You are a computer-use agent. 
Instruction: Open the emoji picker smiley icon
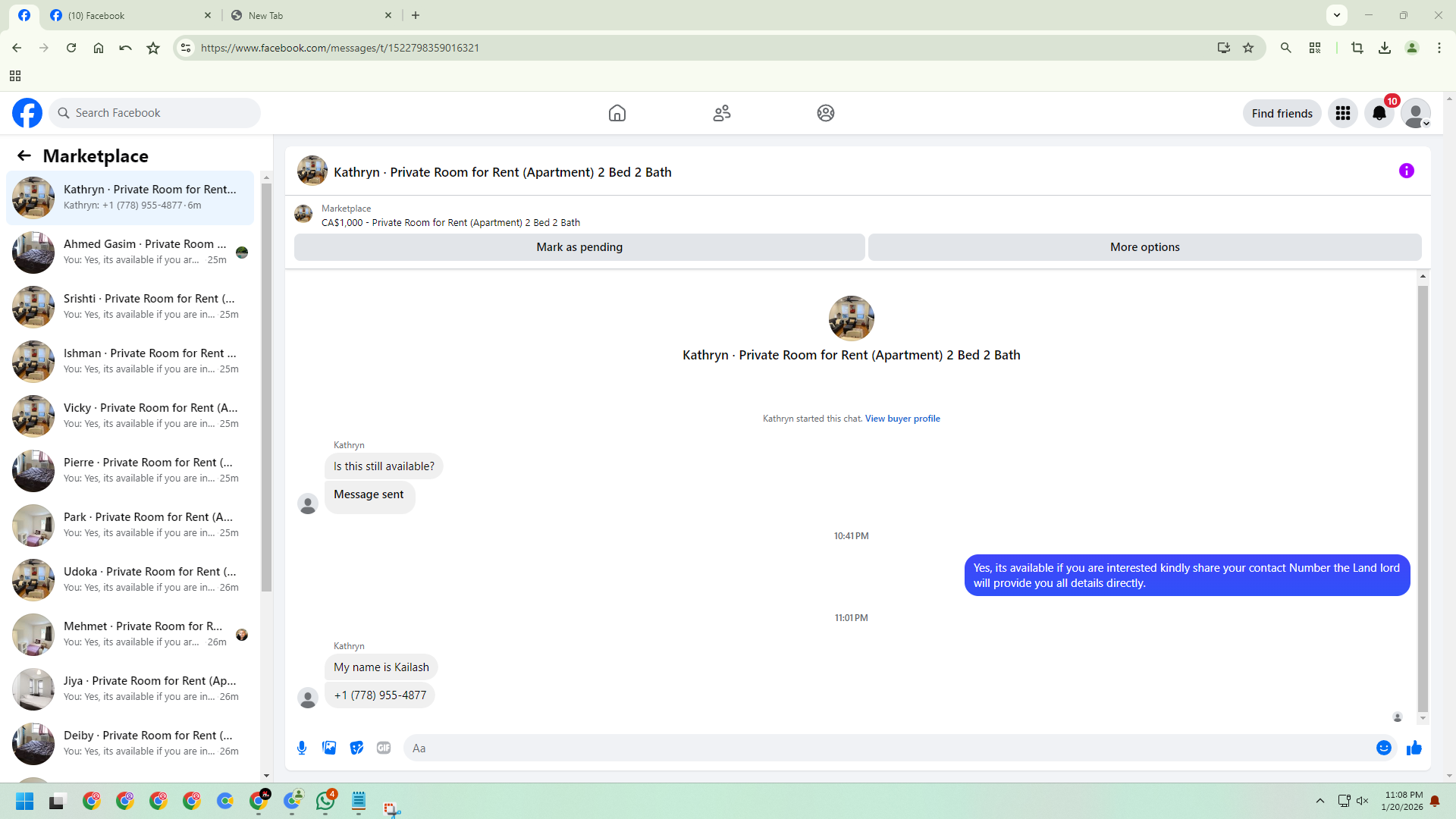1384,748
